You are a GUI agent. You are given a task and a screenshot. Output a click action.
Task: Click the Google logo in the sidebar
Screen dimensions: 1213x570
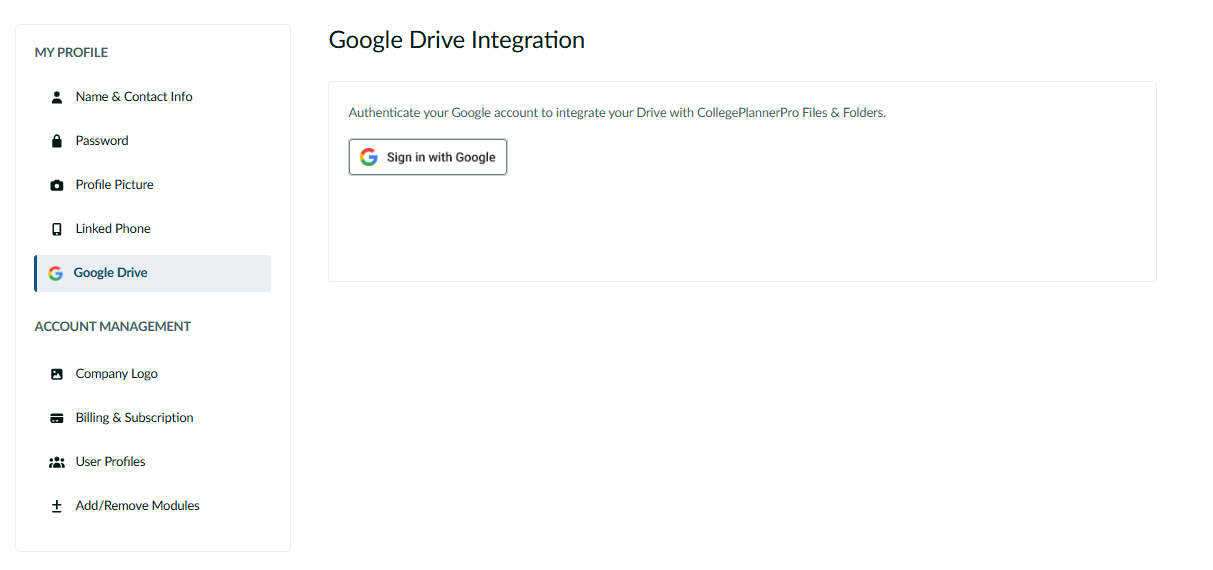point(56,273)
